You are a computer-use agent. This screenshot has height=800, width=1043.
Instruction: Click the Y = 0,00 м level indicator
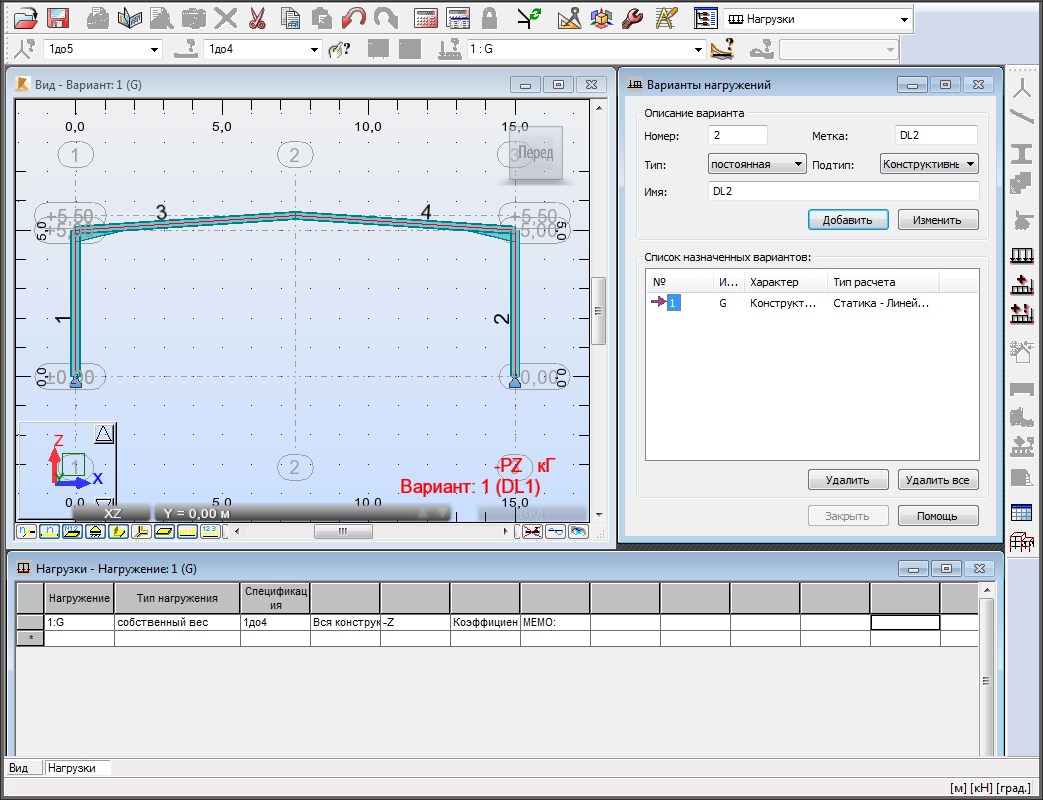coord(303,513)
